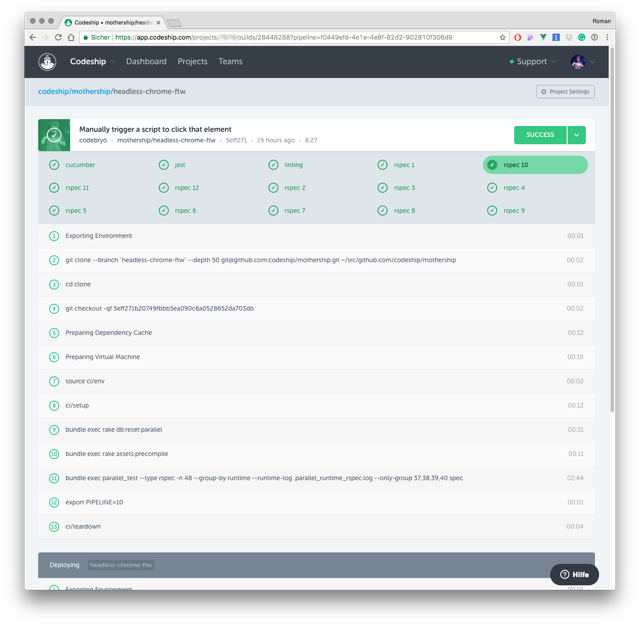This screenshot has height=624, width=640.
Task: Expand the cd clone step
Action: coord(316,284)
